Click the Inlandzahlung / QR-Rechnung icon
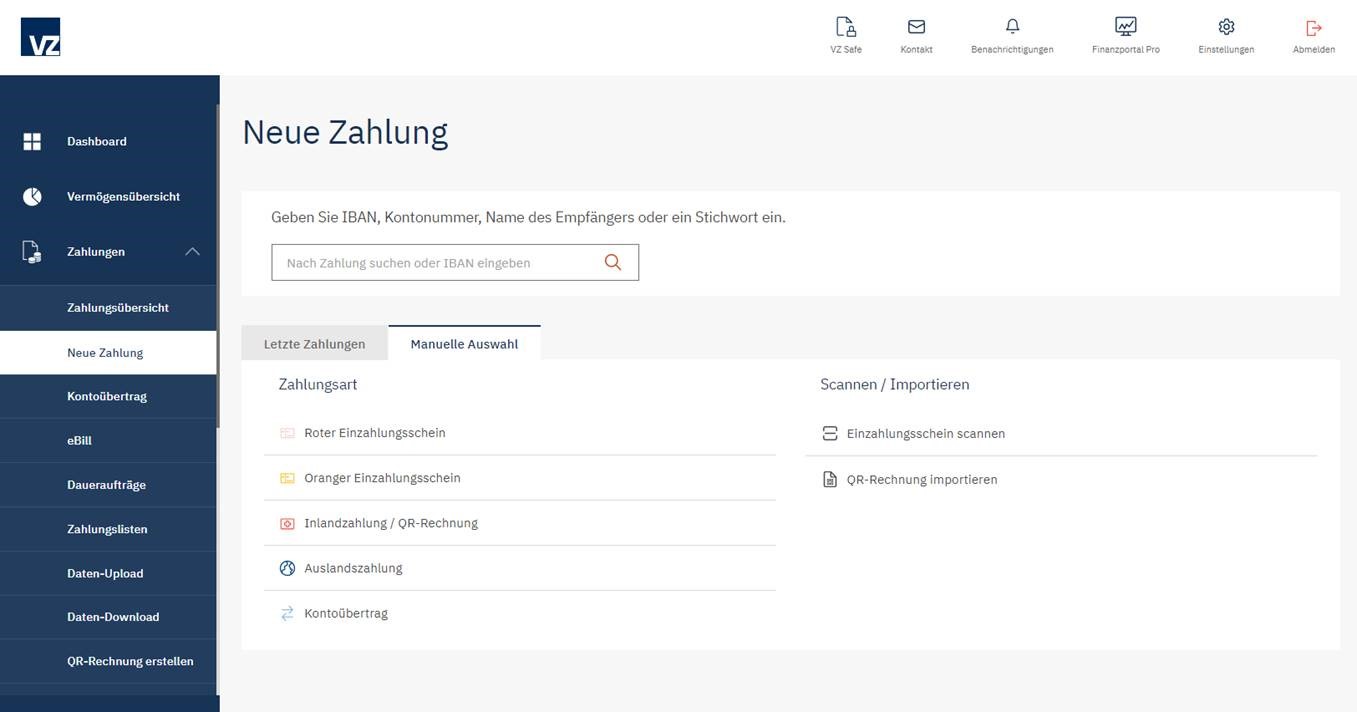Viewport: 1357px width, 712px height. (x=287, y=523)
